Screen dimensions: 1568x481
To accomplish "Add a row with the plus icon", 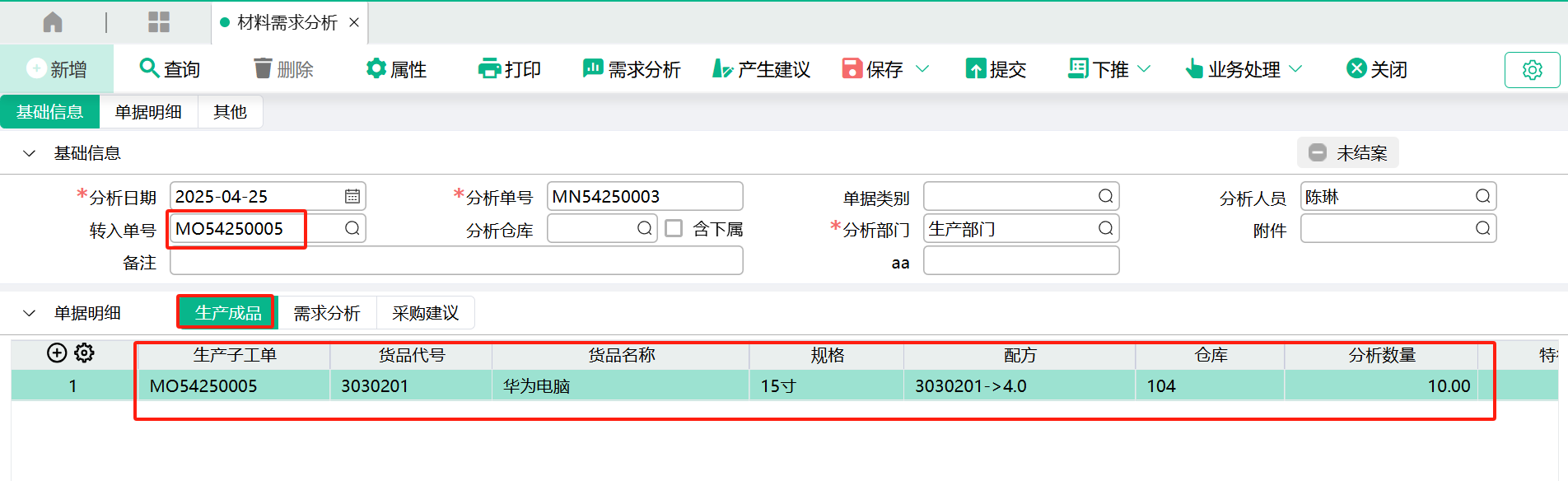I will coord(57,353).
